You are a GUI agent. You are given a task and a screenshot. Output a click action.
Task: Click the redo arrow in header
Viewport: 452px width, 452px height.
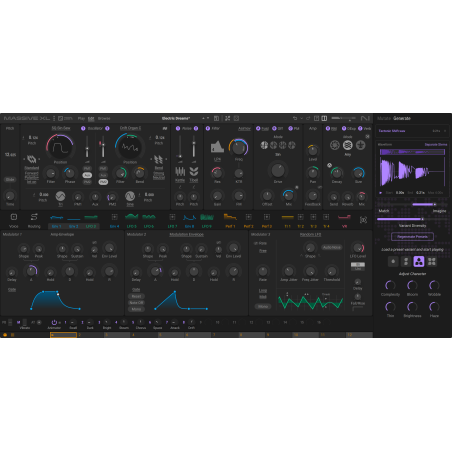pos(308,118)
